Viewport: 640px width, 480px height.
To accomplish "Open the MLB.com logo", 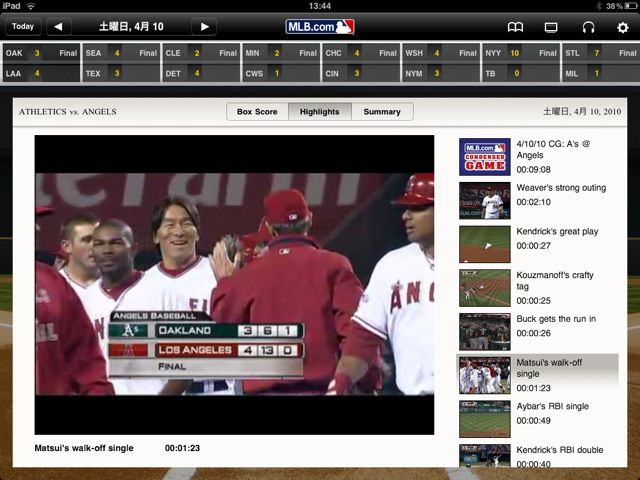I will [x=320, y=27].
